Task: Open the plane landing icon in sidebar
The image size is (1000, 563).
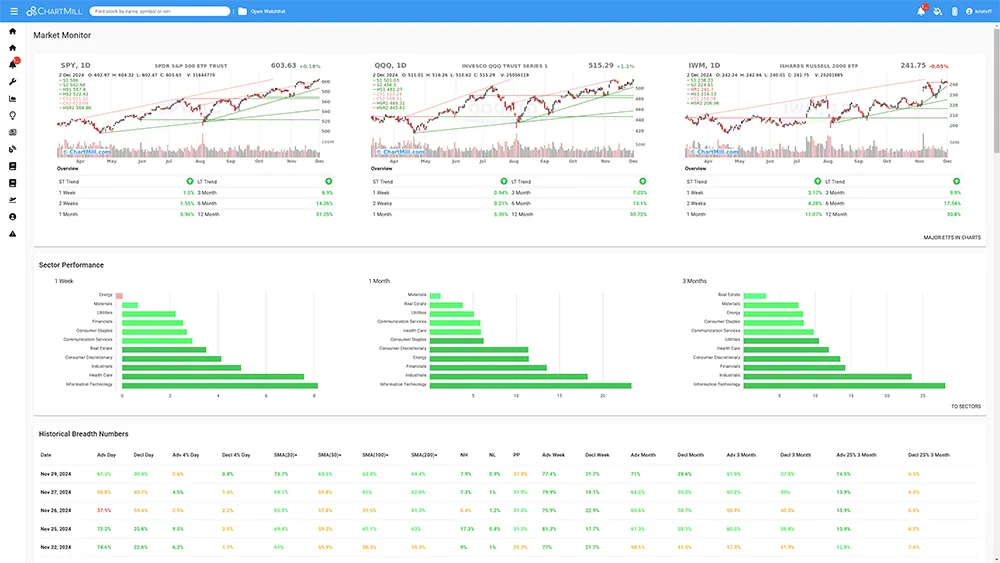Action: click(13, 200)
